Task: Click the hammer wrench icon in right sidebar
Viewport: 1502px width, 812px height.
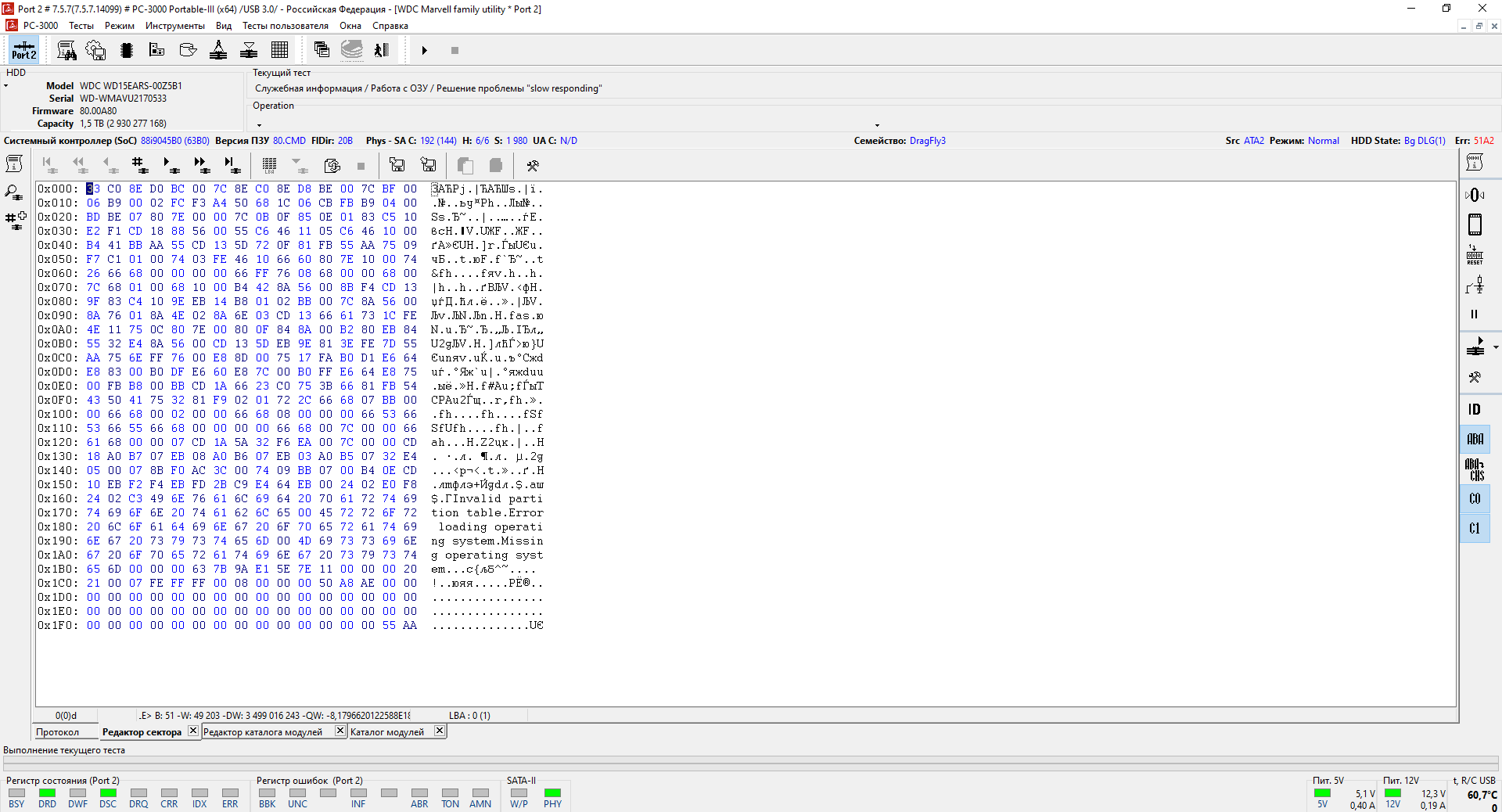Action: (1475, 377)
